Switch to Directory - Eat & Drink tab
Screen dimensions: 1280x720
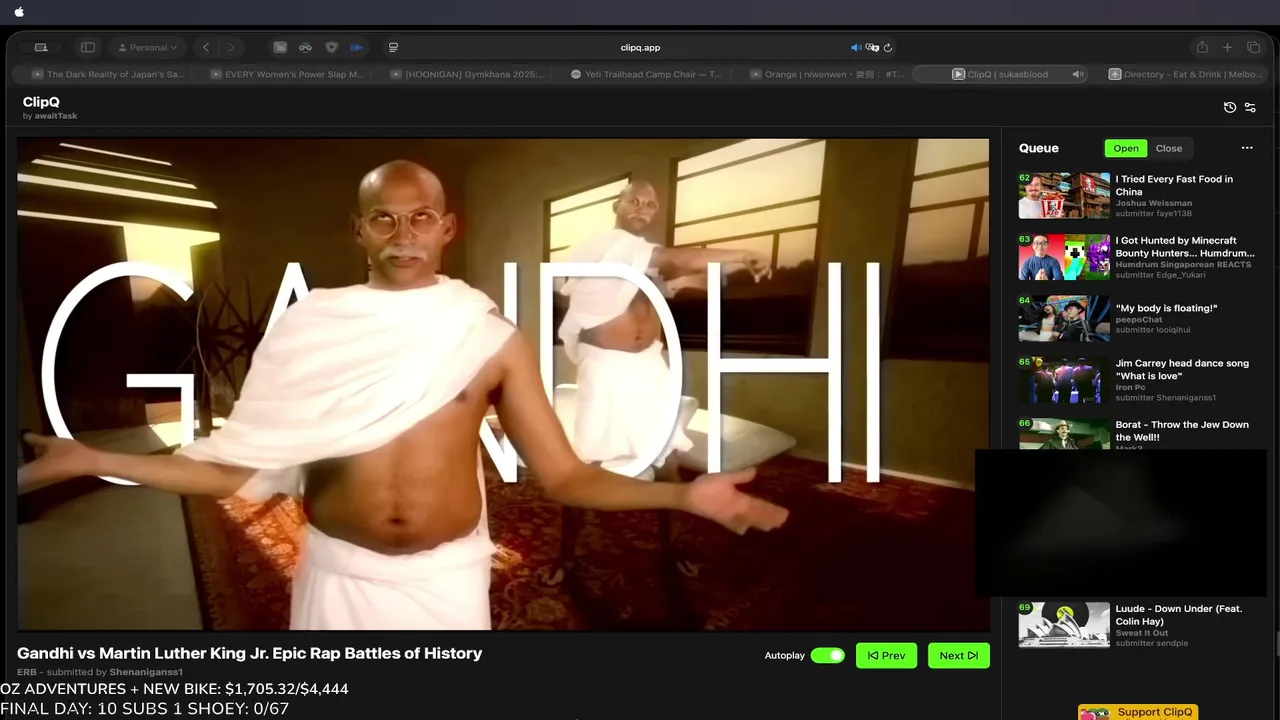[x=1184, y=74]
